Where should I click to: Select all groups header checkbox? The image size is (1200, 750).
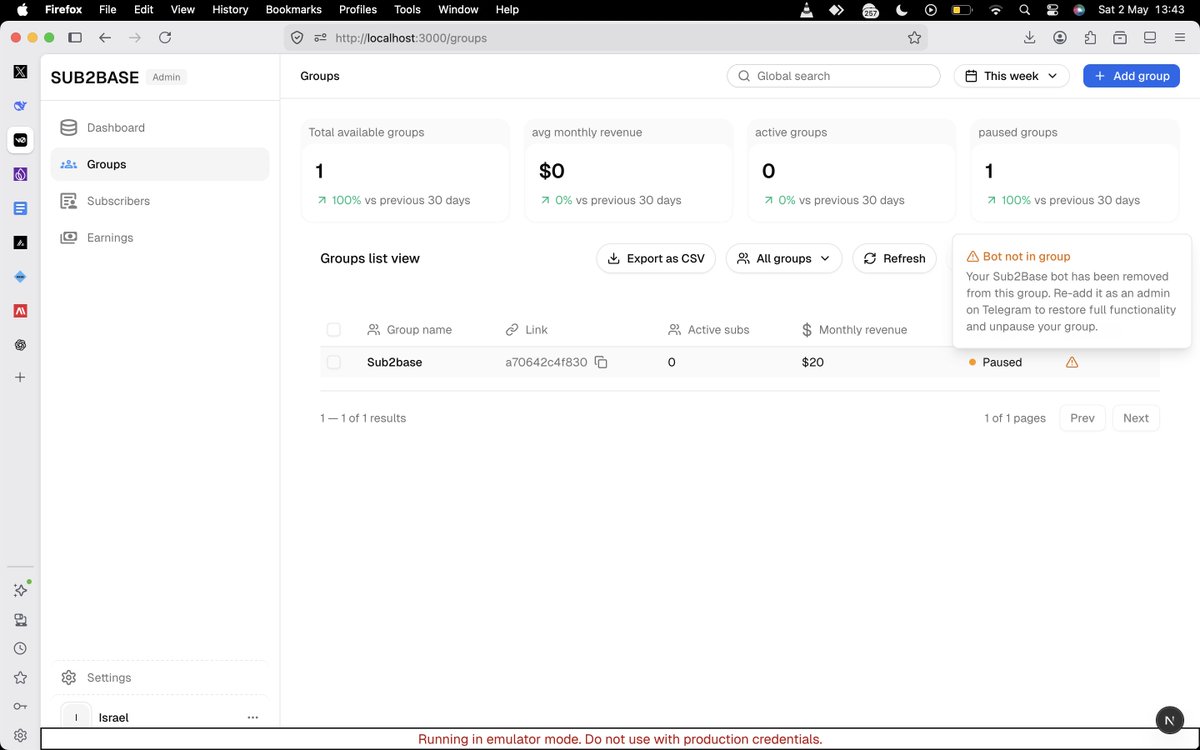[x=334, y=329]
